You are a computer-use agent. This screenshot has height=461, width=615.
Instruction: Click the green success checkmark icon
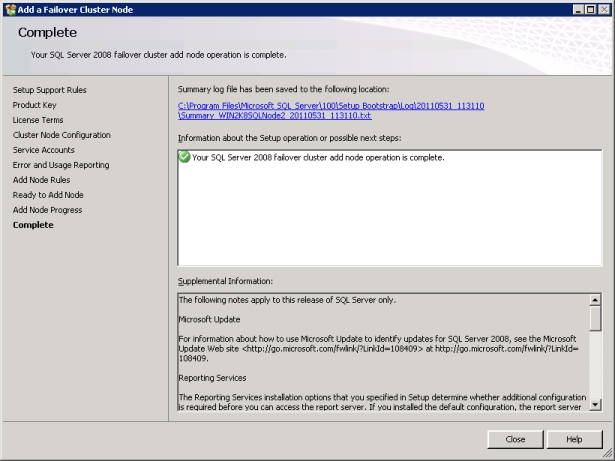(184, 157)
